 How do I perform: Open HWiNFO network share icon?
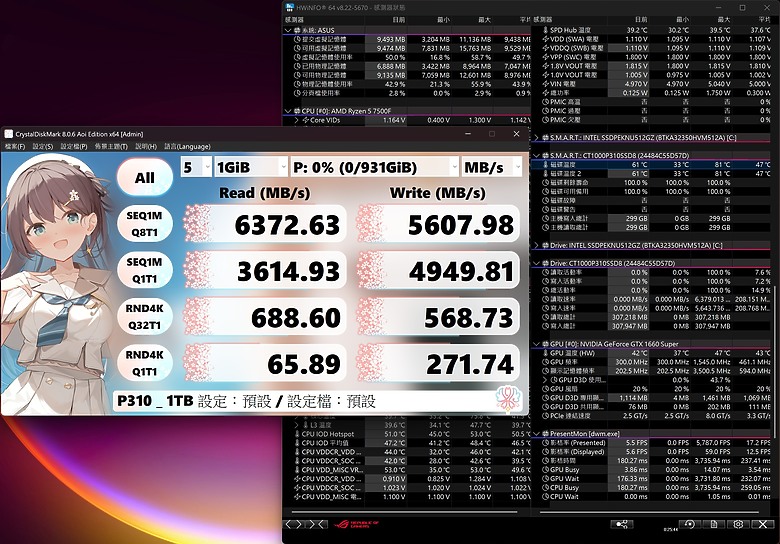[x=622, y=524]
